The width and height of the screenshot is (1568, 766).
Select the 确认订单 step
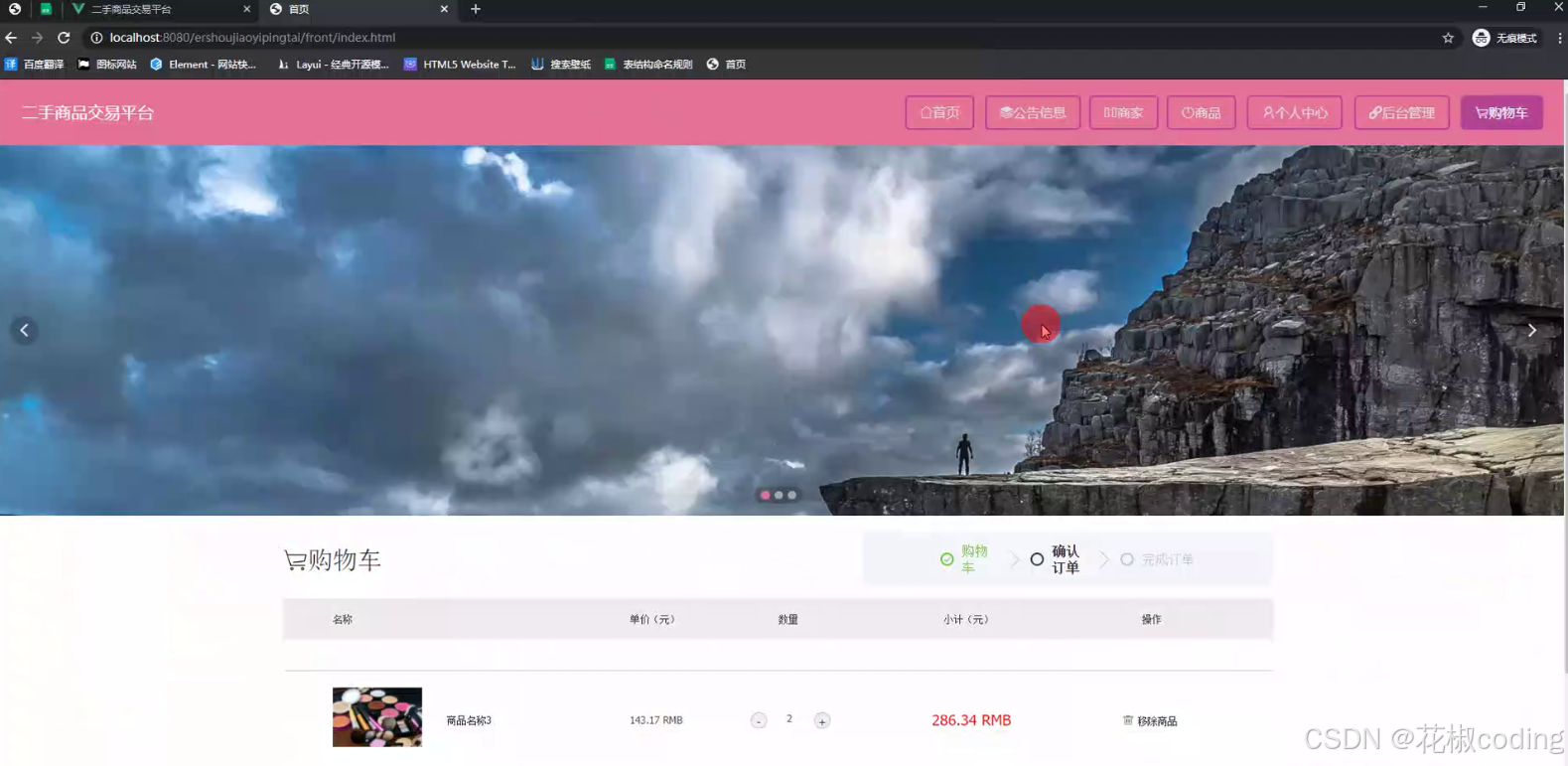1056,558
